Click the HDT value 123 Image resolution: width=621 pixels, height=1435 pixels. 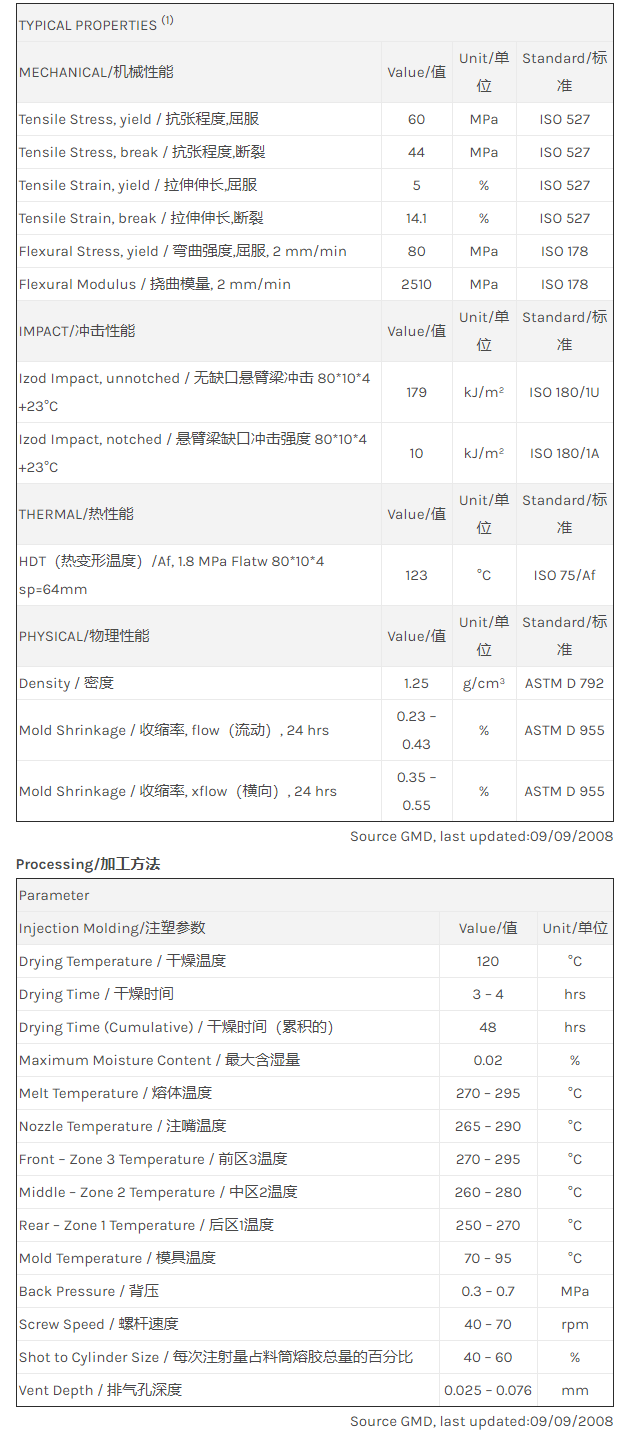click(x=416, y=575)
